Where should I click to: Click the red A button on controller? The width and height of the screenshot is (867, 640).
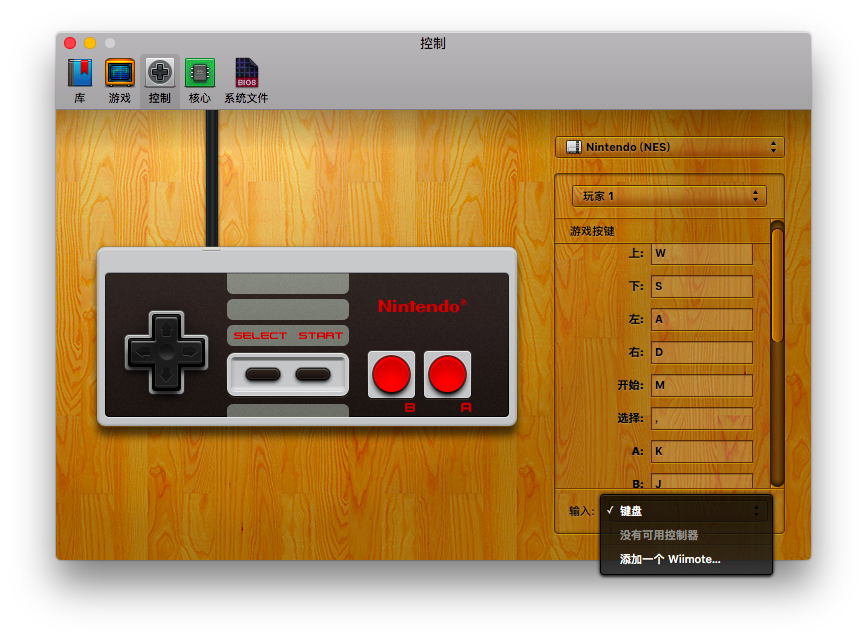447,374
